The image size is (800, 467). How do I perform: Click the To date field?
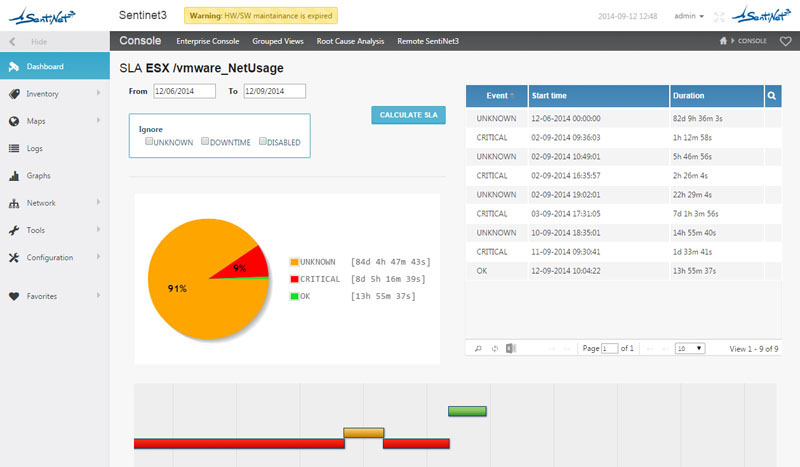pos(274,91)
